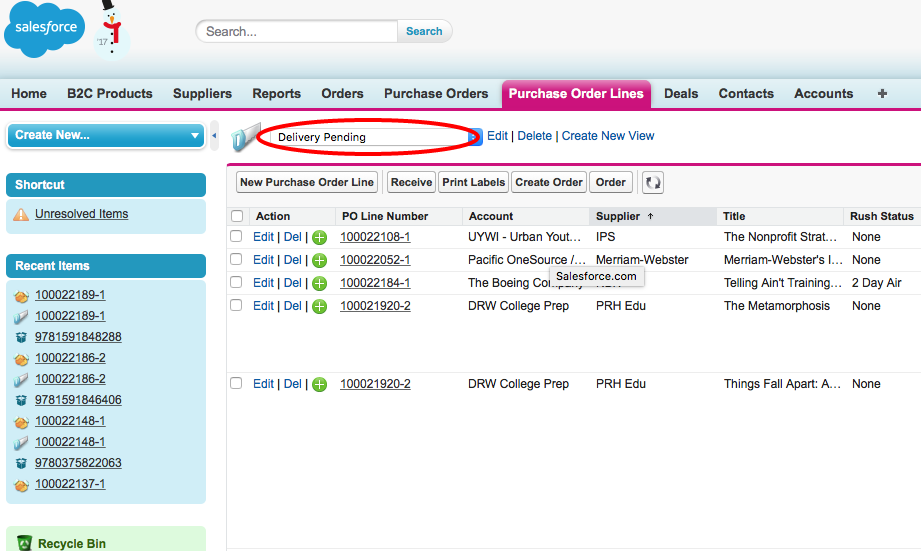Click the orange icon beside 100022137-1
This screenshot has width=921, height=551.
pyautogui.click(x=21, y=485)
